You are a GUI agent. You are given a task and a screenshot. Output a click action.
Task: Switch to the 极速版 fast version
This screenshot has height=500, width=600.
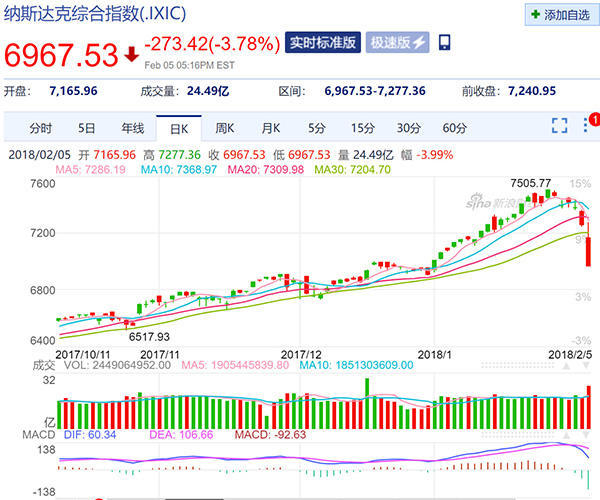(x=398, y=42)
